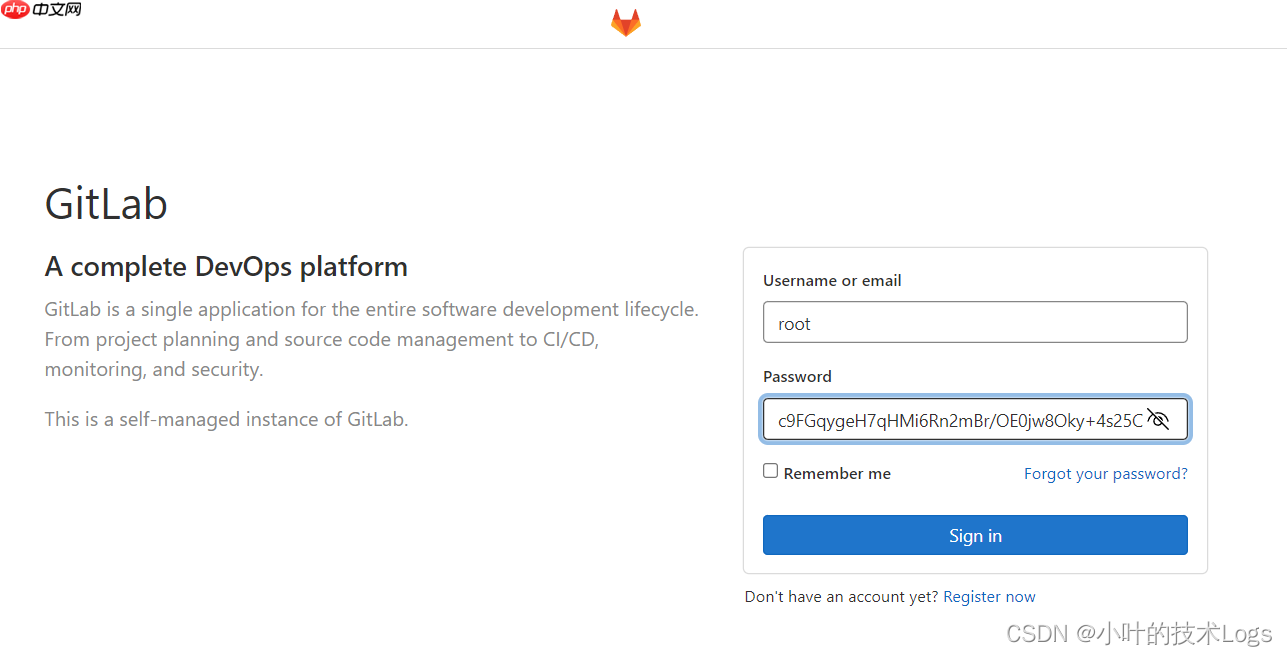Click the A complete DevOps platform subtitle
Screen dimensions: 1287x656
[225, 266]
